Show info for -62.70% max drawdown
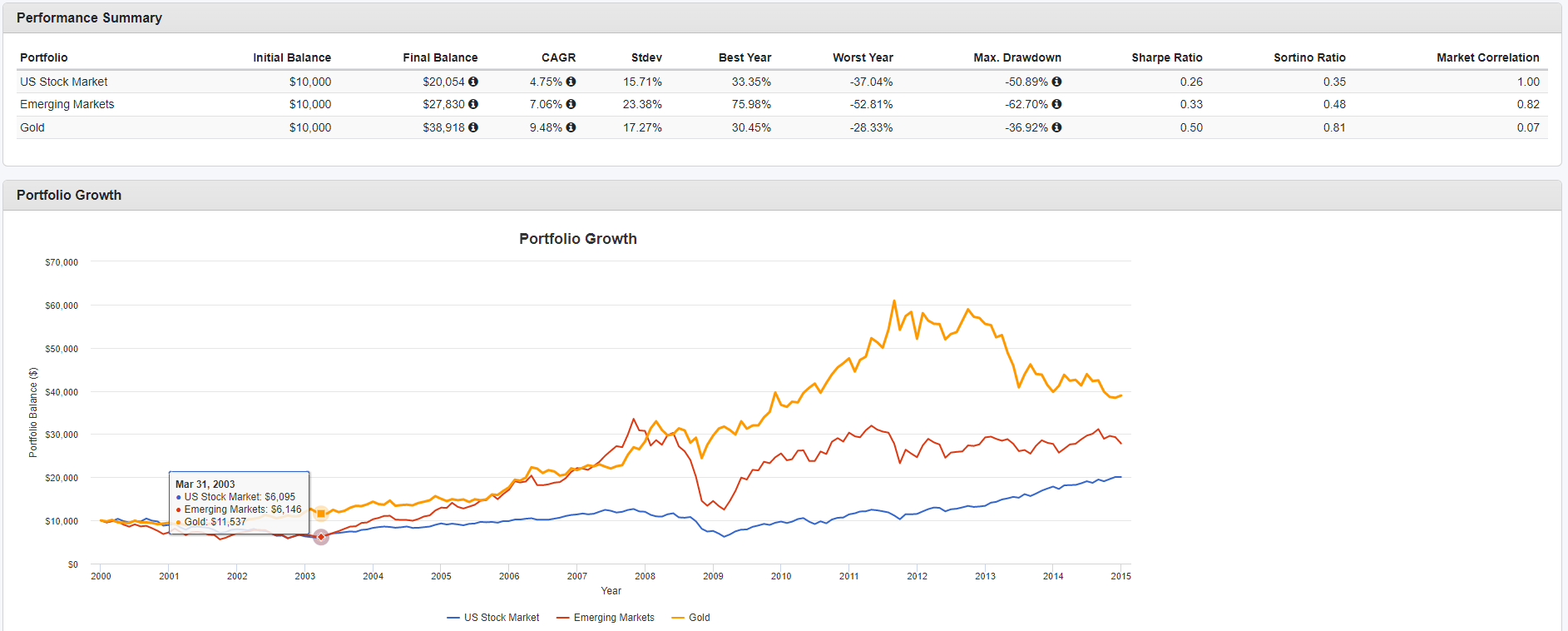 pyautogui.click(x=1056, y=104)
